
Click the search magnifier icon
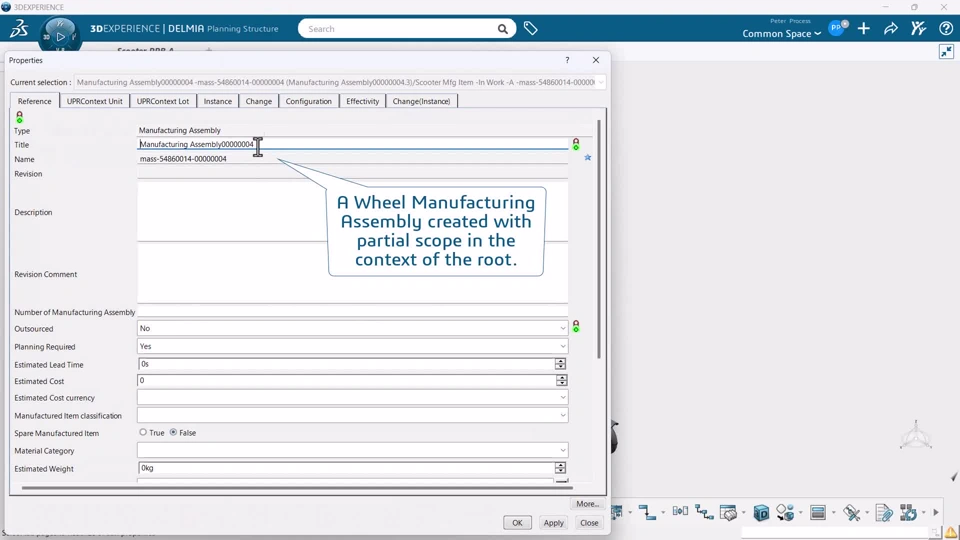click(x=503, y=29)
